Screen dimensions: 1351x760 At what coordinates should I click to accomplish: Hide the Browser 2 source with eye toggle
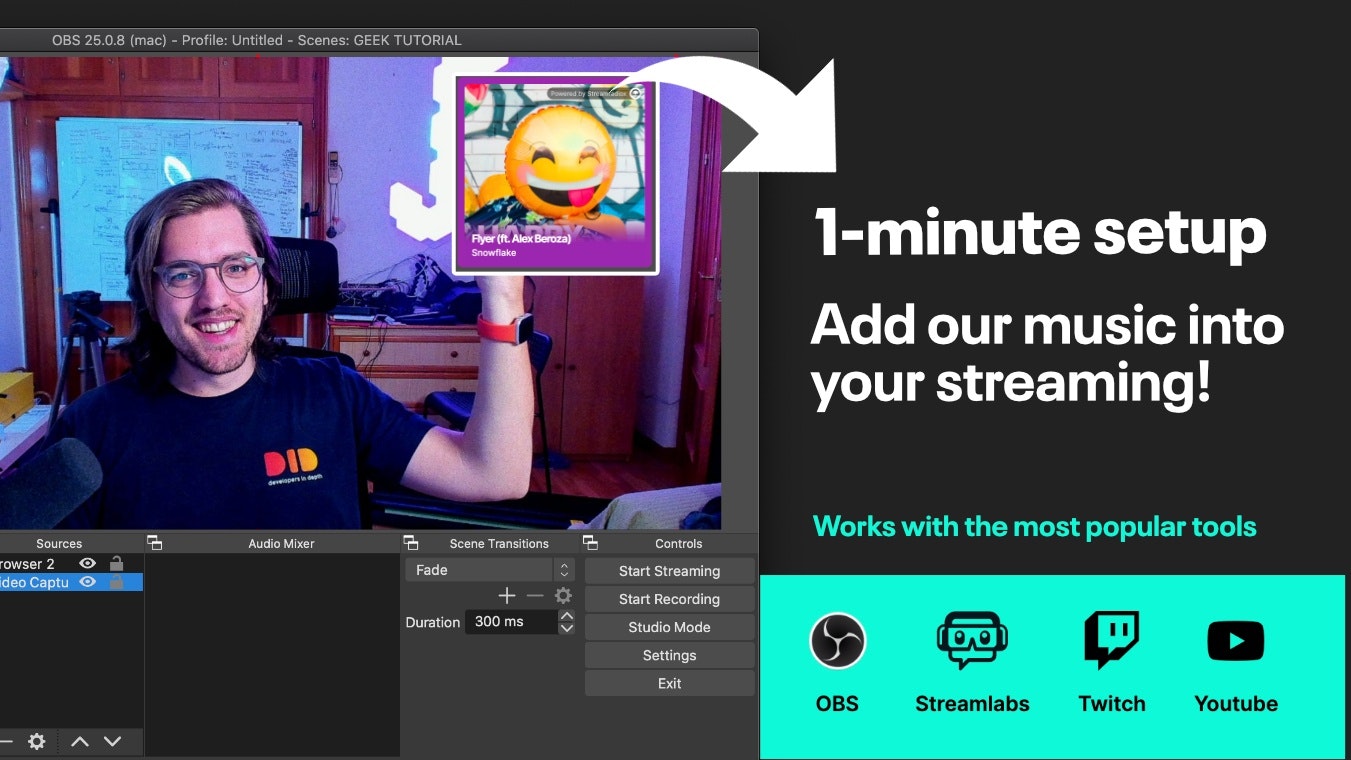point(87,563)
